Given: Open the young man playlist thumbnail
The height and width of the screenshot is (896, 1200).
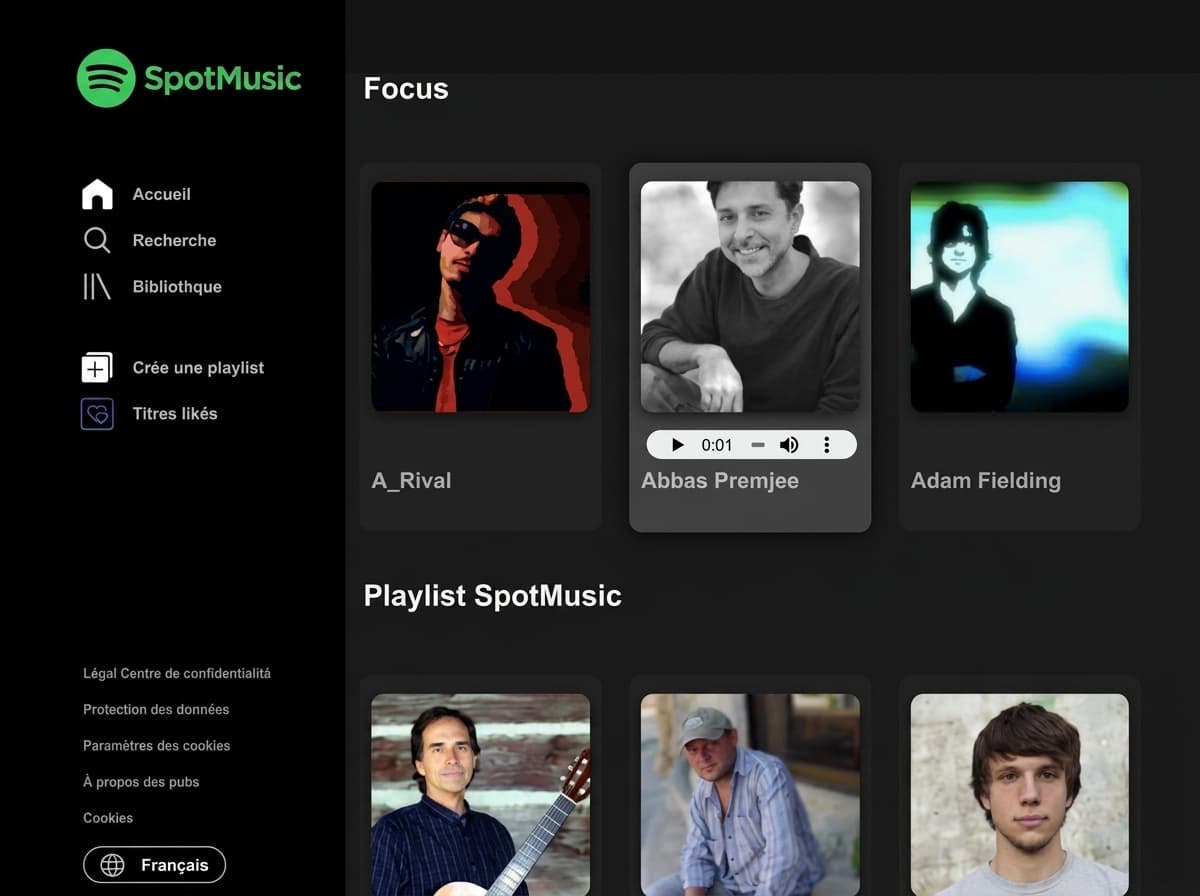Looking at the screenshot, I should pyautogui.click(x=1019, y=794).
